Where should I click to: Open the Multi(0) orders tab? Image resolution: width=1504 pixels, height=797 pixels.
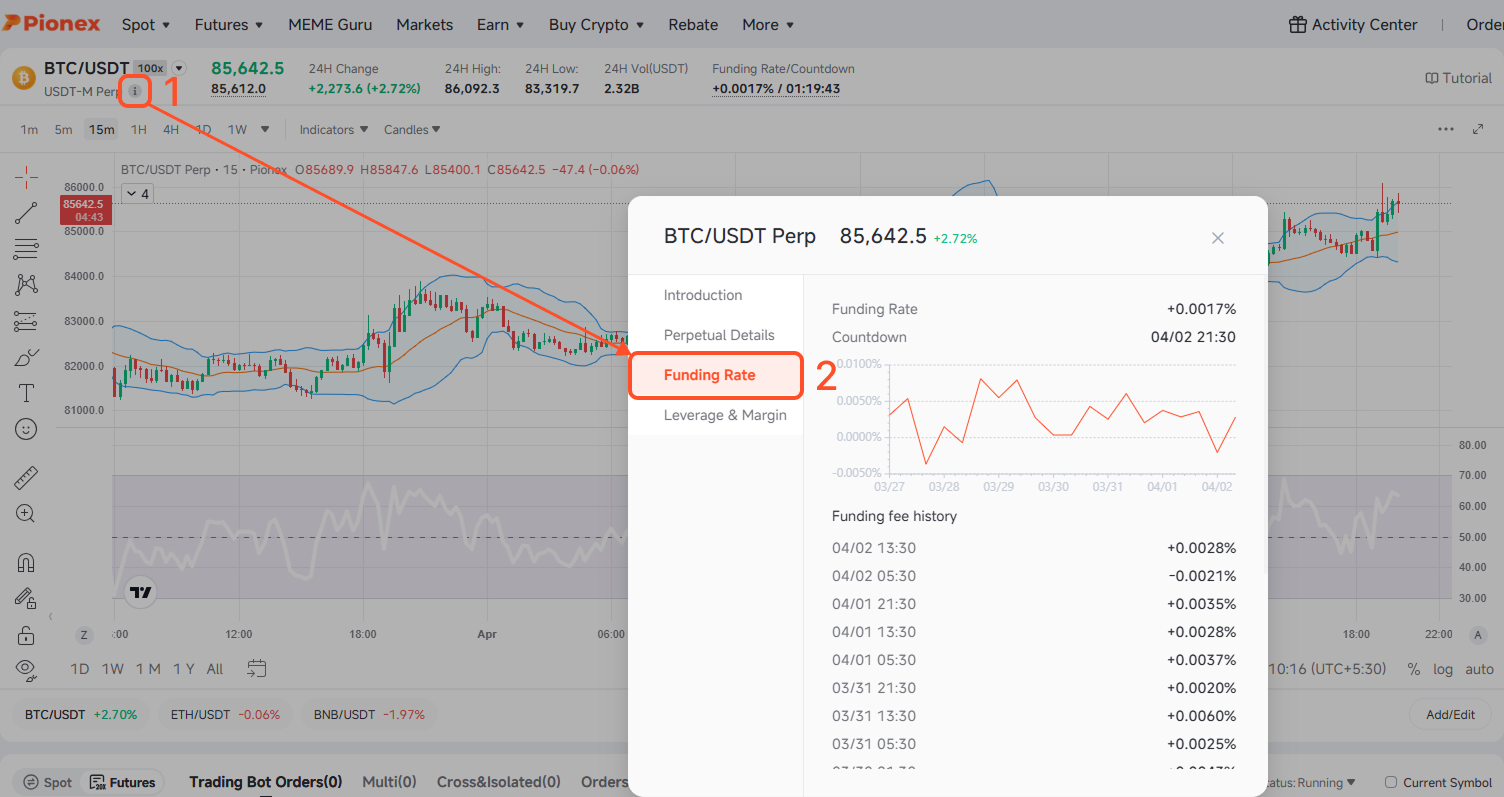[389, 782]
